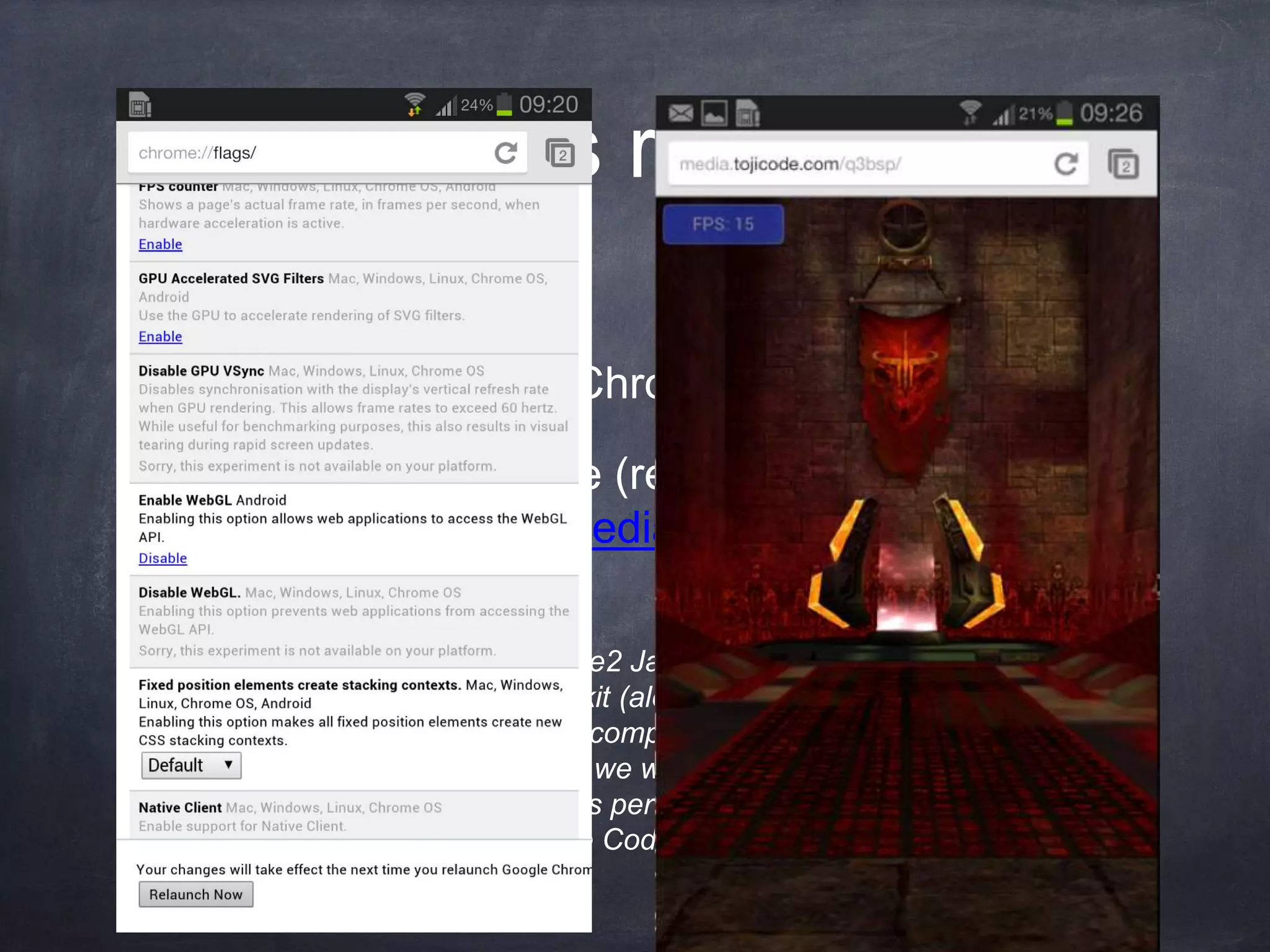Tap SD card icon in left phone

point(140,105)
